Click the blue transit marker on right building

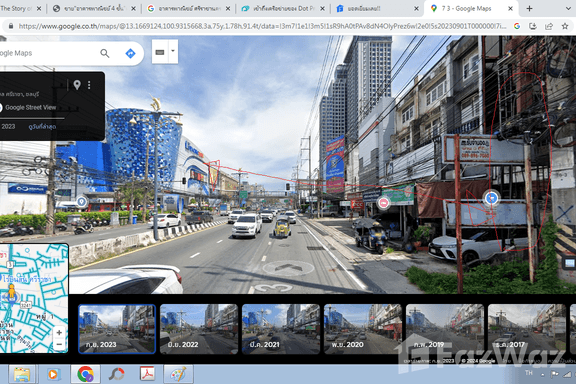tap(491, 198)
